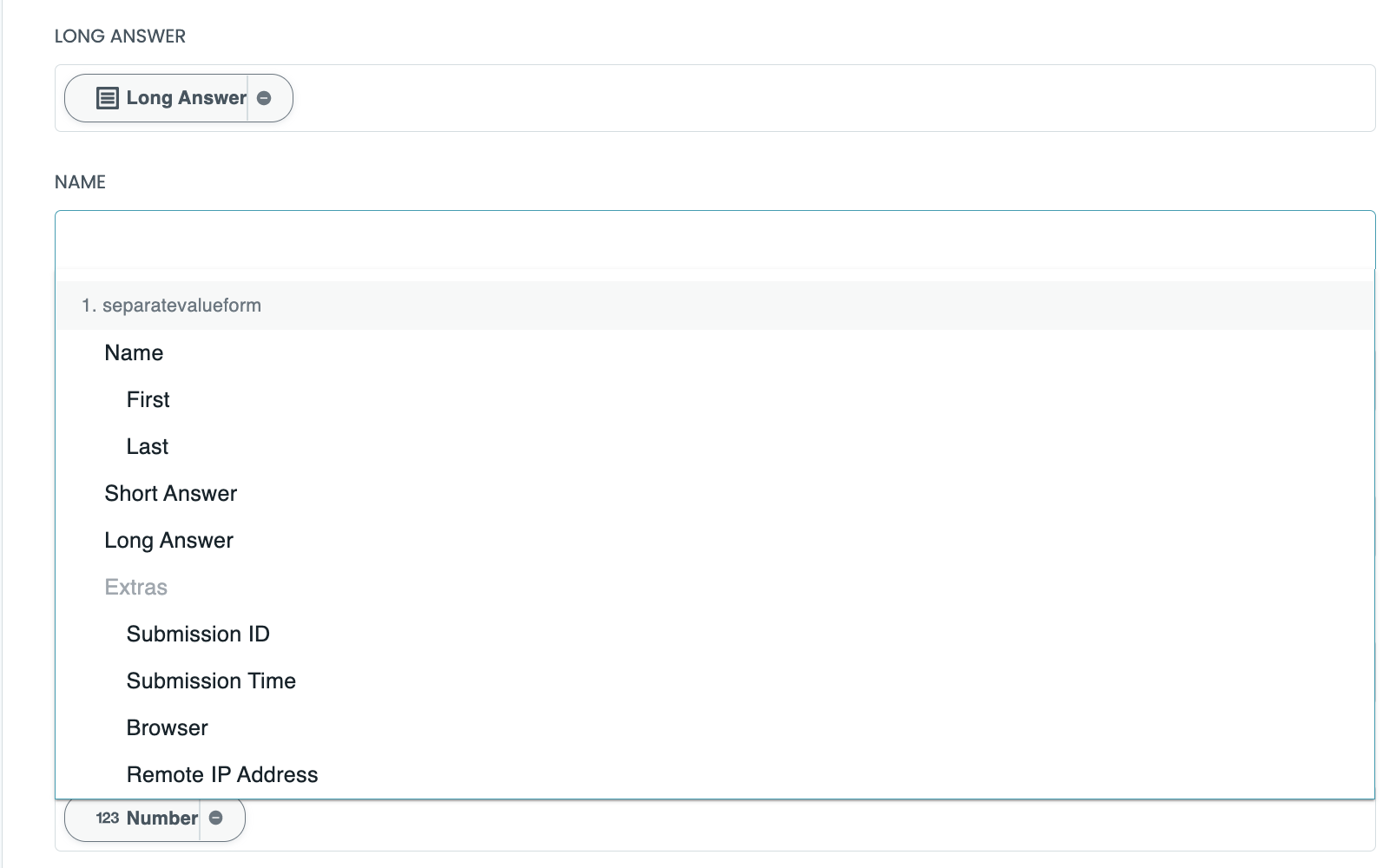
Task: Click the Long Answer pill's text-lines icon
Action: point(107,98)
